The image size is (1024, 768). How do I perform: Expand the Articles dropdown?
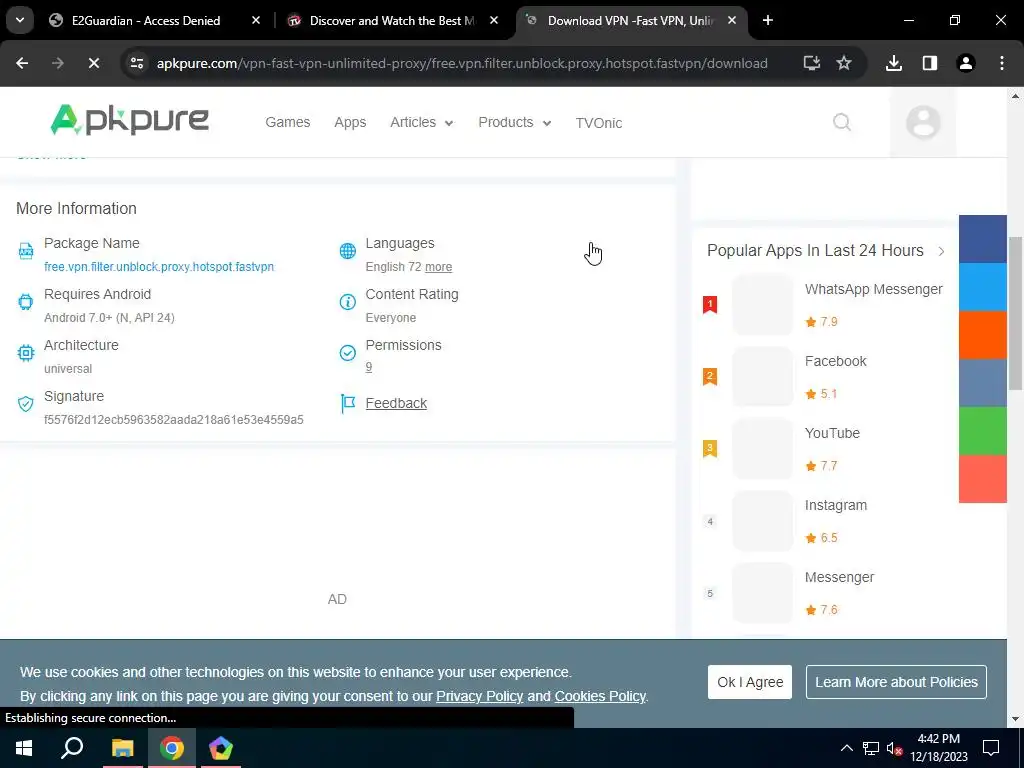click(x=421, y=122)
